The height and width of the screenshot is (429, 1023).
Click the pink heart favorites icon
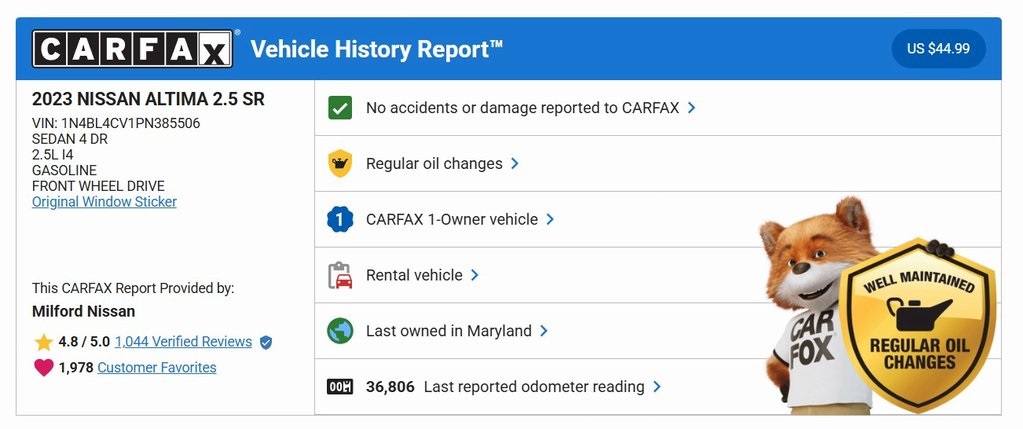coord(43,368)
